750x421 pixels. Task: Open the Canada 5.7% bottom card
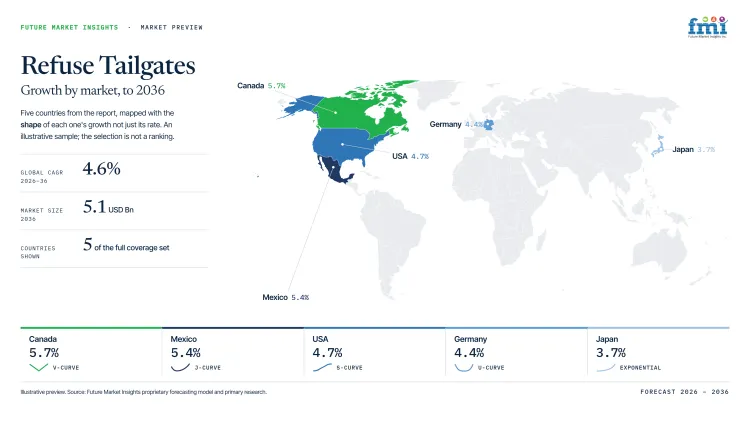[x=91, y=352]
